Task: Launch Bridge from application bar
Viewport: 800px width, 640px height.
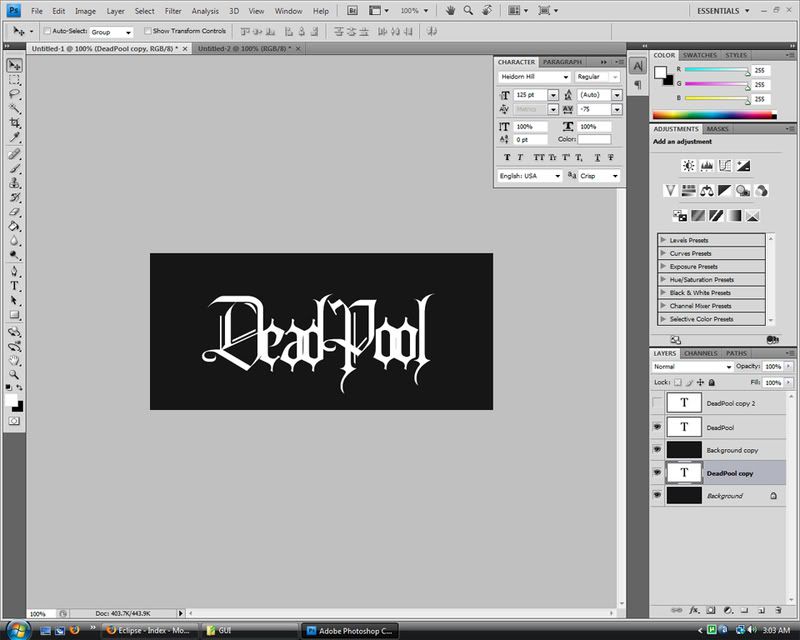Action: tap(352, 11)
